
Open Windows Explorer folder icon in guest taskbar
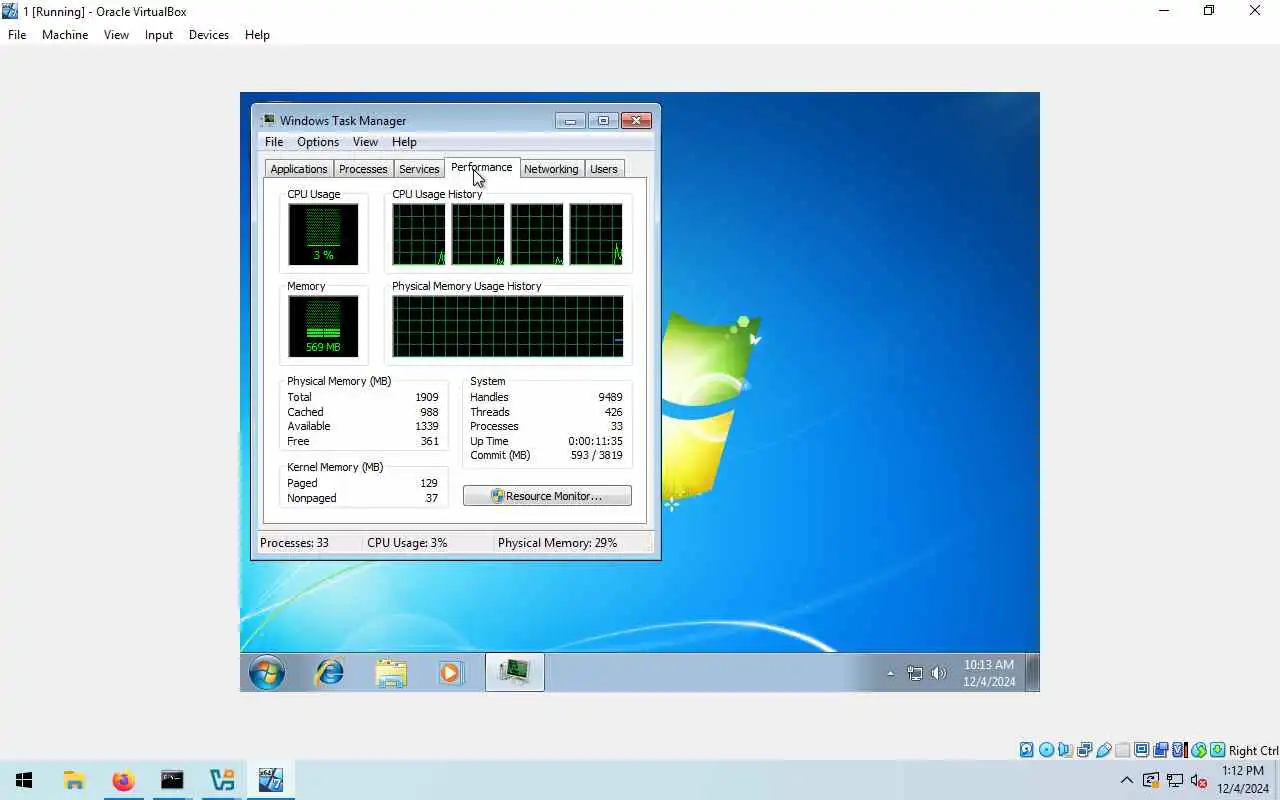[391, 673]
